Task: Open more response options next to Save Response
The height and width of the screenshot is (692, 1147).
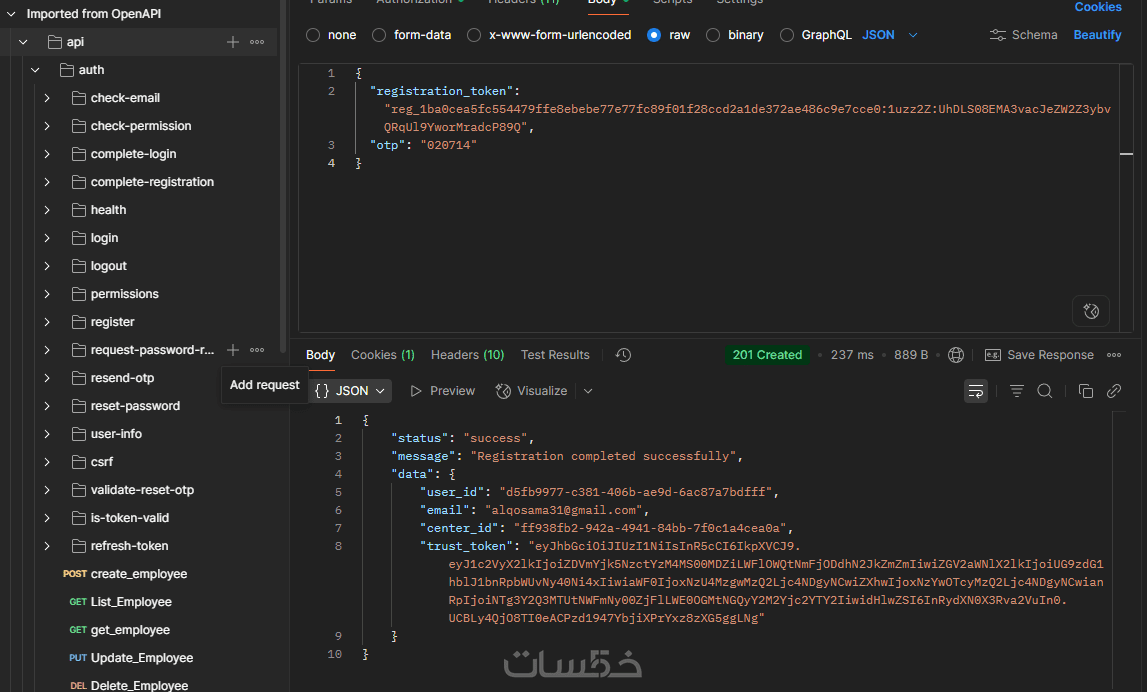Action: [x=1113, y=355]
